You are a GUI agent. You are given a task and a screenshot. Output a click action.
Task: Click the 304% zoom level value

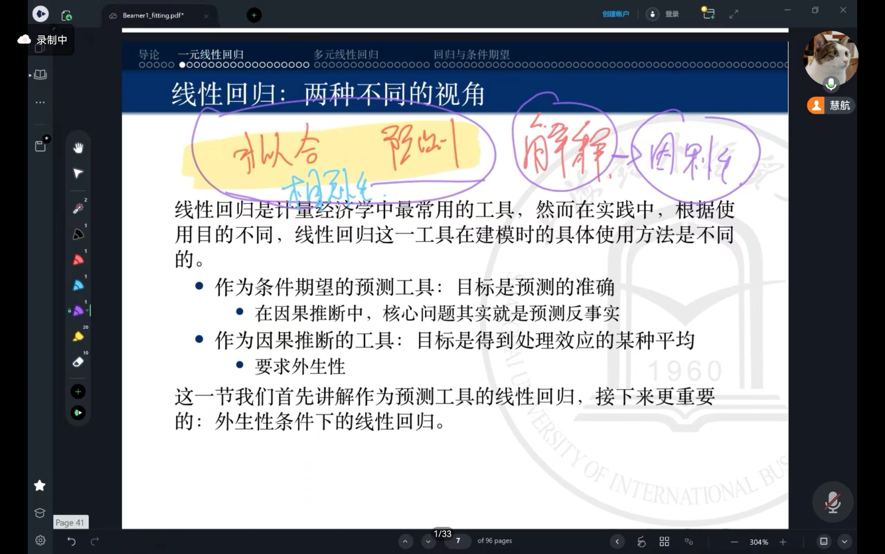pos(759,542)
